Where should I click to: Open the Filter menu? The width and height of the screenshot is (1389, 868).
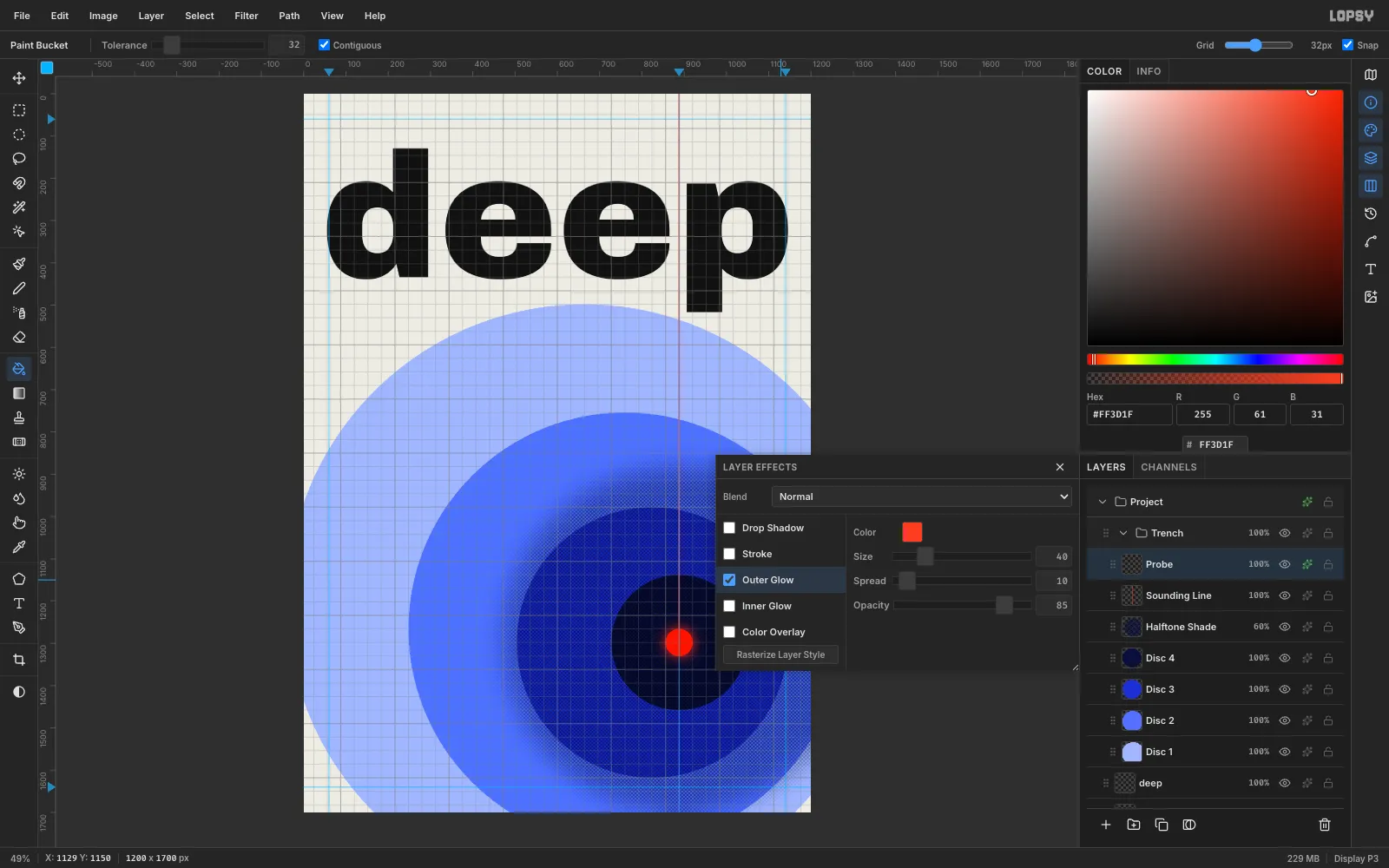[x=247, y=16]
